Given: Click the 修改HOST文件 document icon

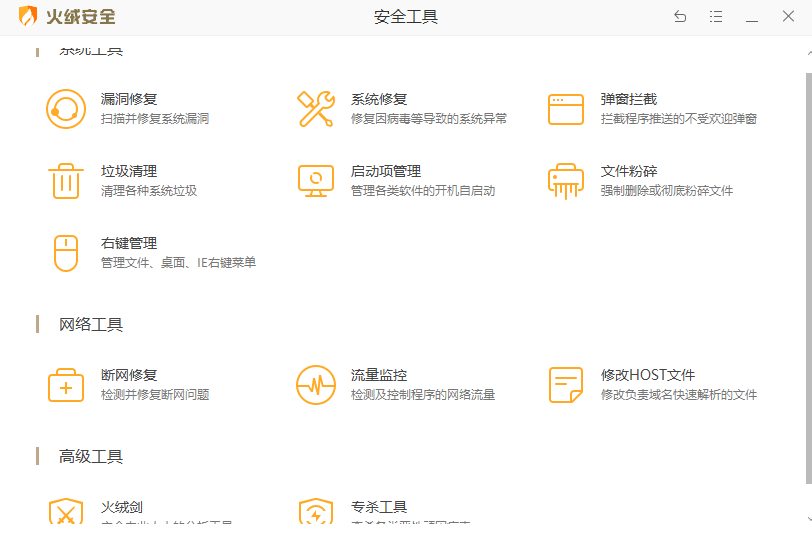Looking at the screenshot, I should (x=566, y=385).
